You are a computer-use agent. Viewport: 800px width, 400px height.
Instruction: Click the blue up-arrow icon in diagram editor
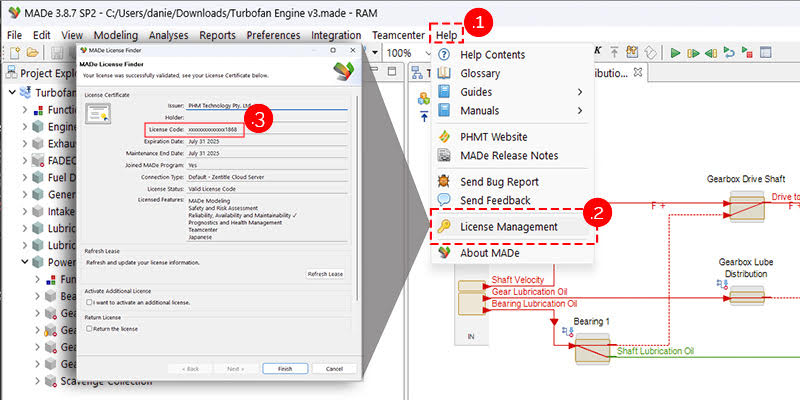[x=424, y=116]
